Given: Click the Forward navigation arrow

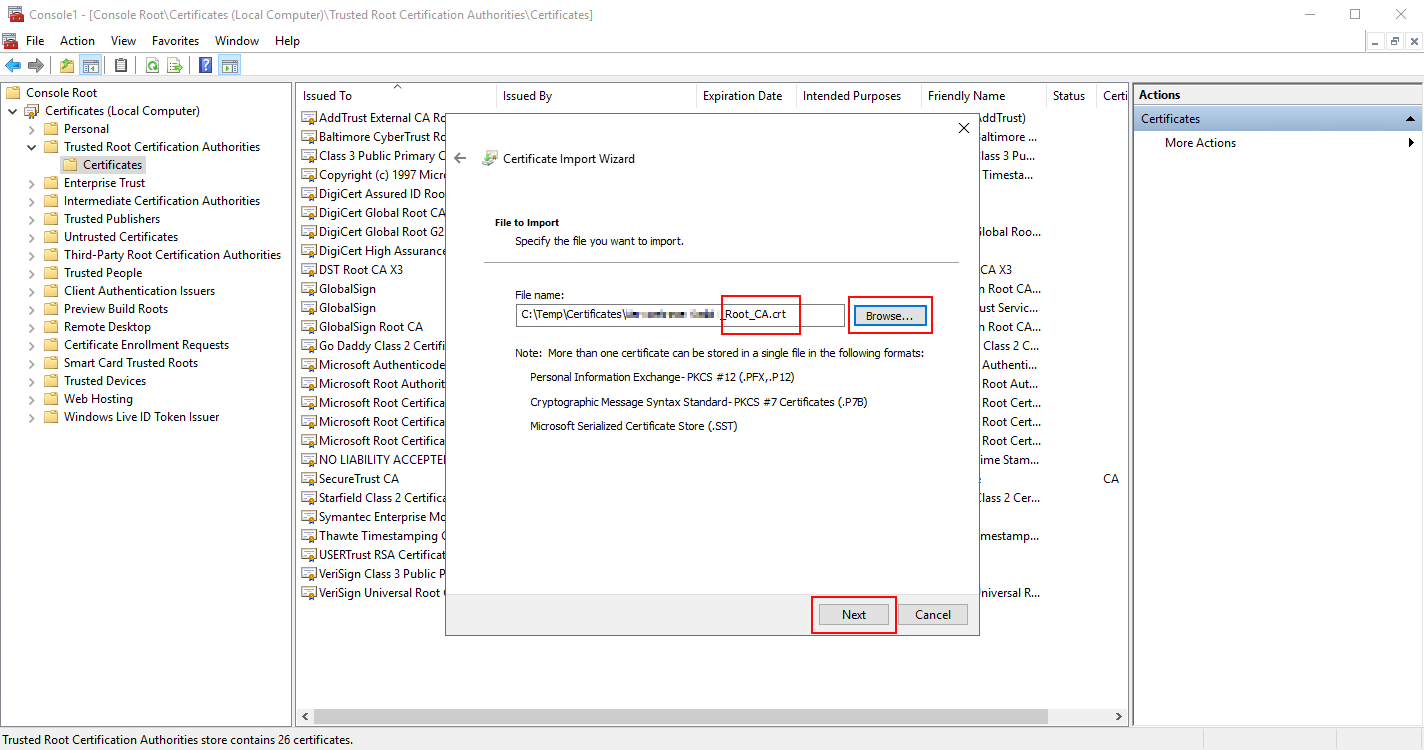Looking at the screenshot, I should pos(37,64).
